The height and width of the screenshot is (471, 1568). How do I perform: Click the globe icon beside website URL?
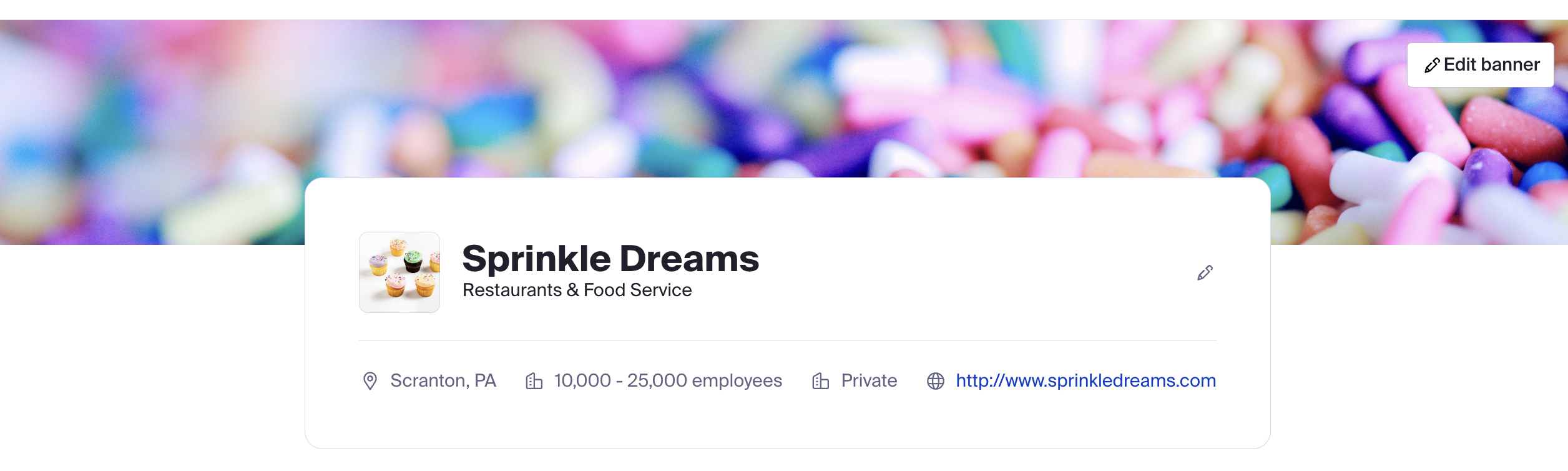(935, 381)
